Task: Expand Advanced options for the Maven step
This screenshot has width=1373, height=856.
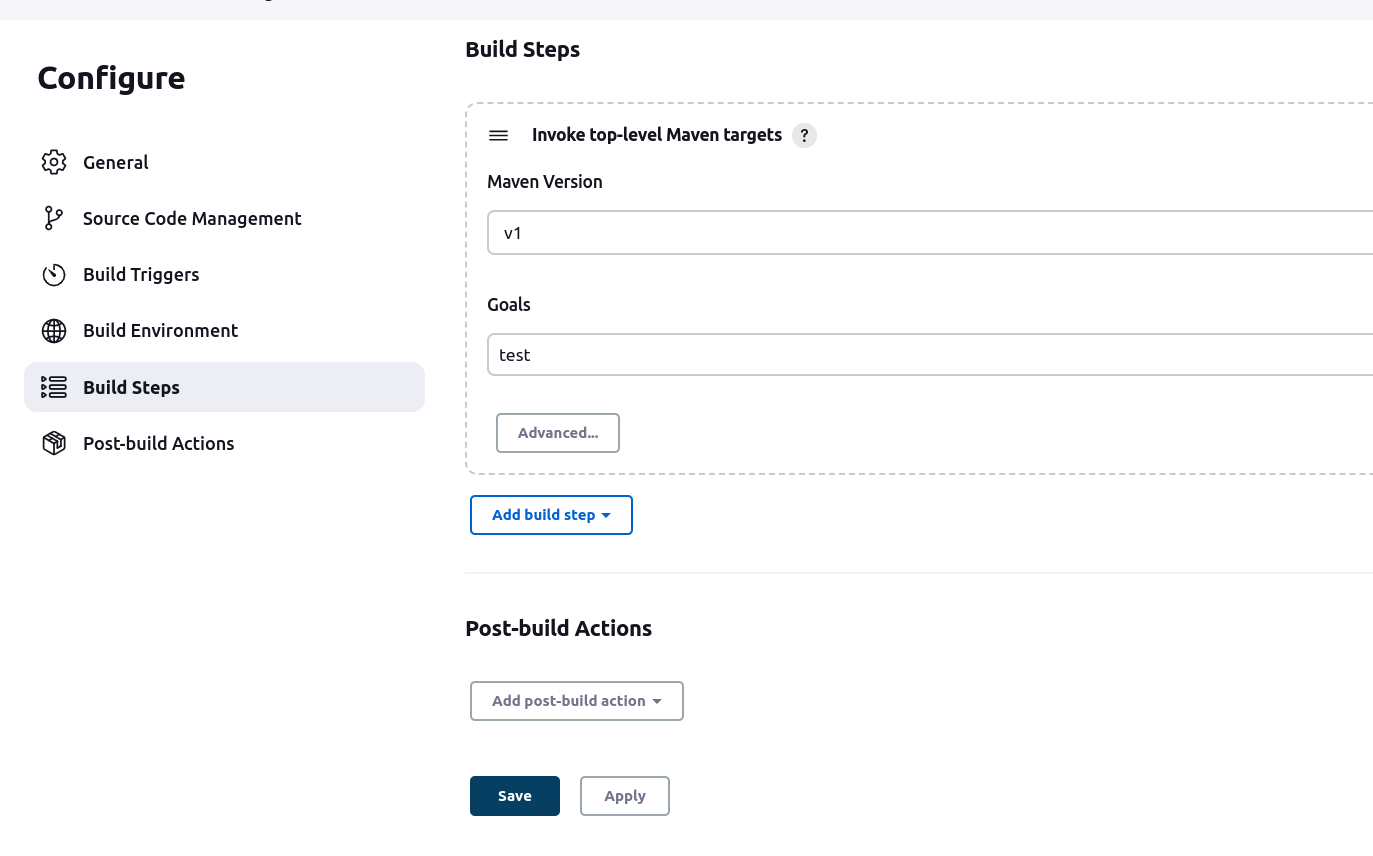Action: [x=557, y=432]
